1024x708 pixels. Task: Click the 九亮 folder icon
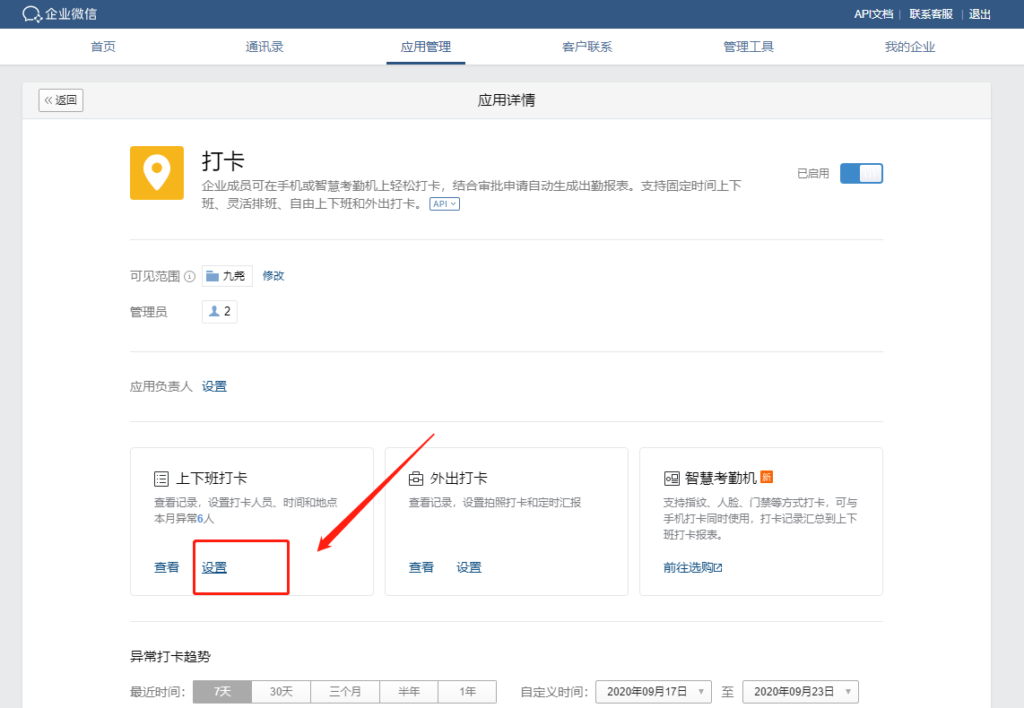coord(213,276)
